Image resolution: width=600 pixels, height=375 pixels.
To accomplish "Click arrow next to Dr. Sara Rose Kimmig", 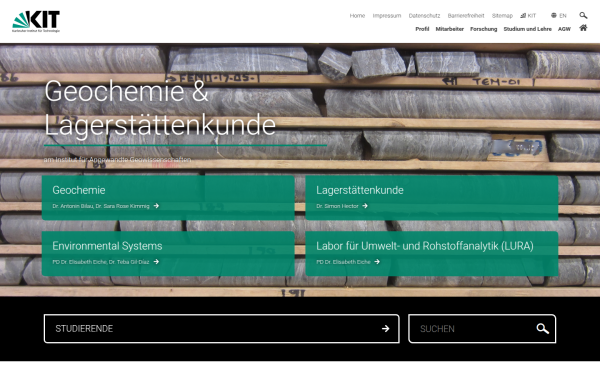I will 156,206.
